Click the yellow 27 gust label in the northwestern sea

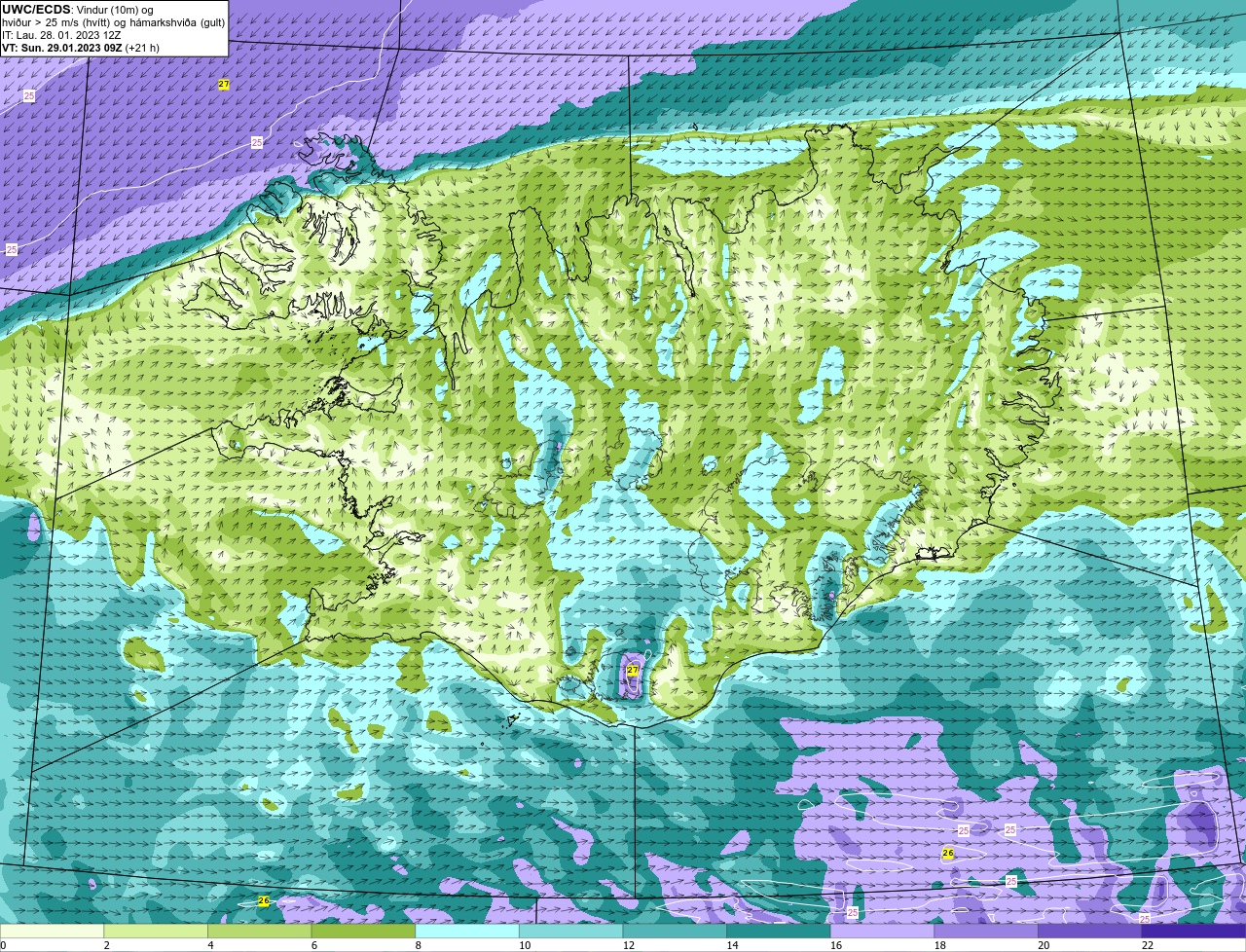[224, 85]
